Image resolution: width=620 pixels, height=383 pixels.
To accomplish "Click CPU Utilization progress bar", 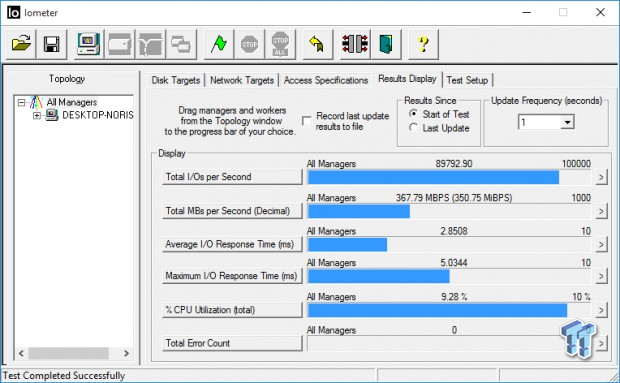I will tap(450, 310).
